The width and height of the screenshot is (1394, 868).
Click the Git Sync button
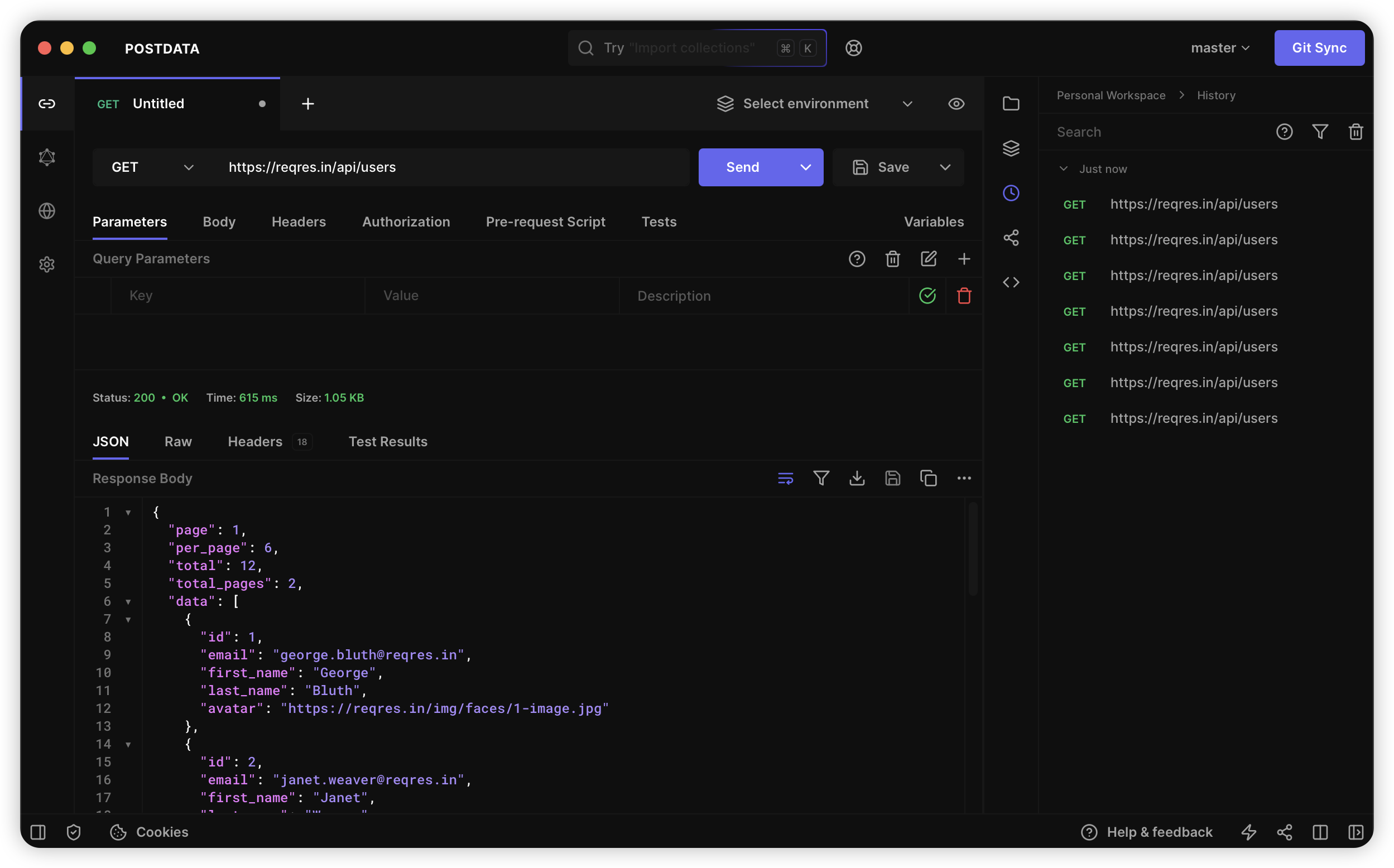[1319, 48]
